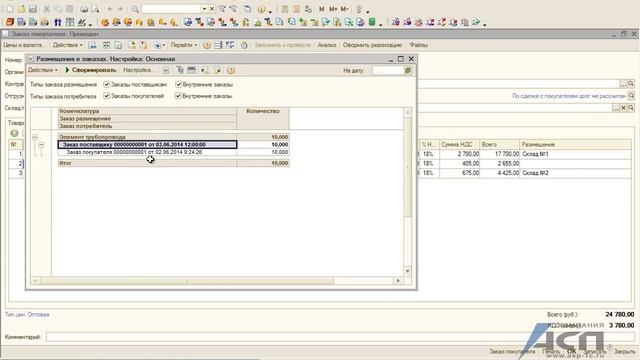Click the Open folder toolbar icon
Image resolution: width=640 pixels, height=360 pixels.
point(22,9)
